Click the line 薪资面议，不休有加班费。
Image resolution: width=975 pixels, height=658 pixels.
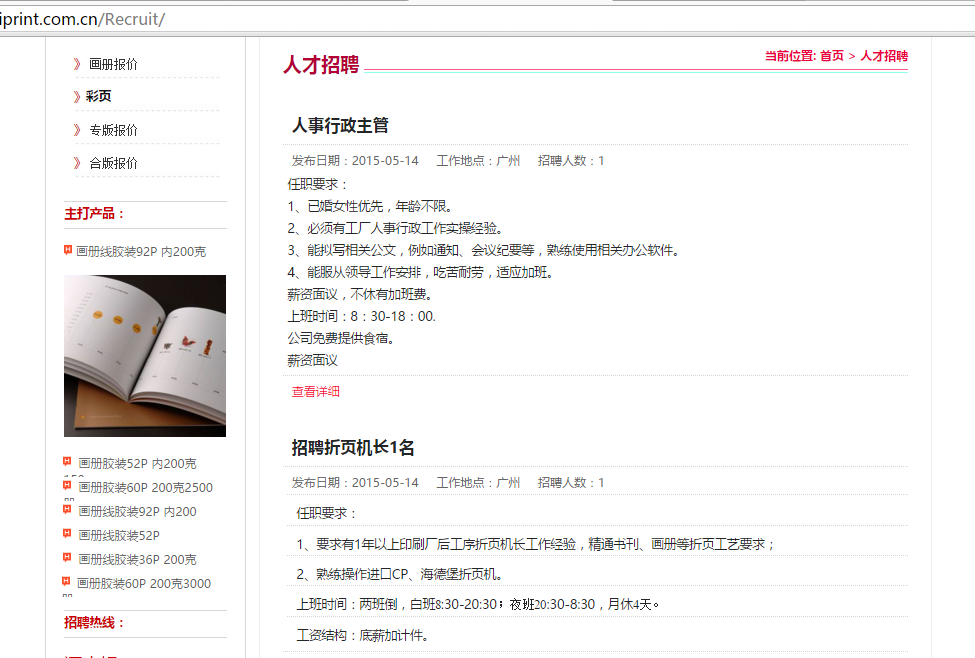pyautogui.click(x=360, y=295)
